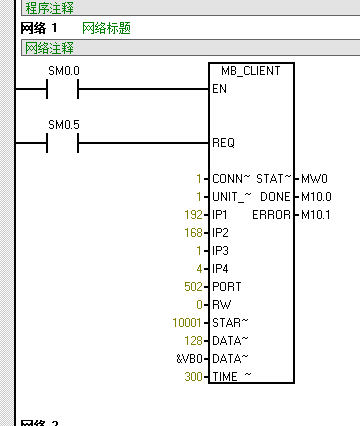
Task: Select the SM0.5 contact
Action: [63, 143]
